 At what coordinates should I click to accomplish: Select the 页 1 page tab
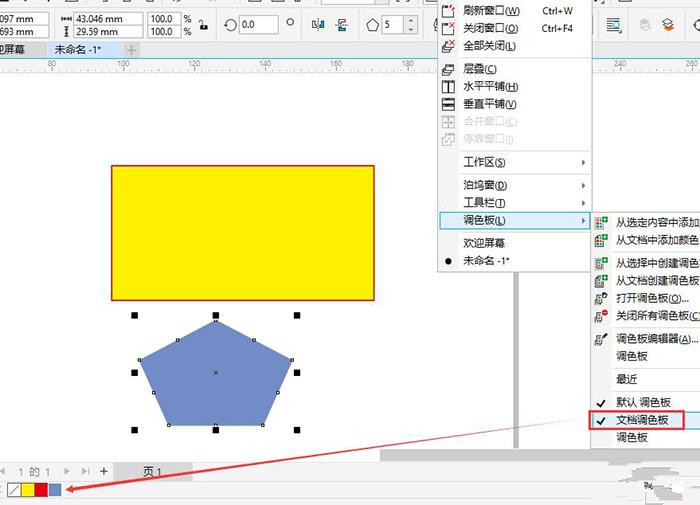pyautogui.click(x=153, y=472)
